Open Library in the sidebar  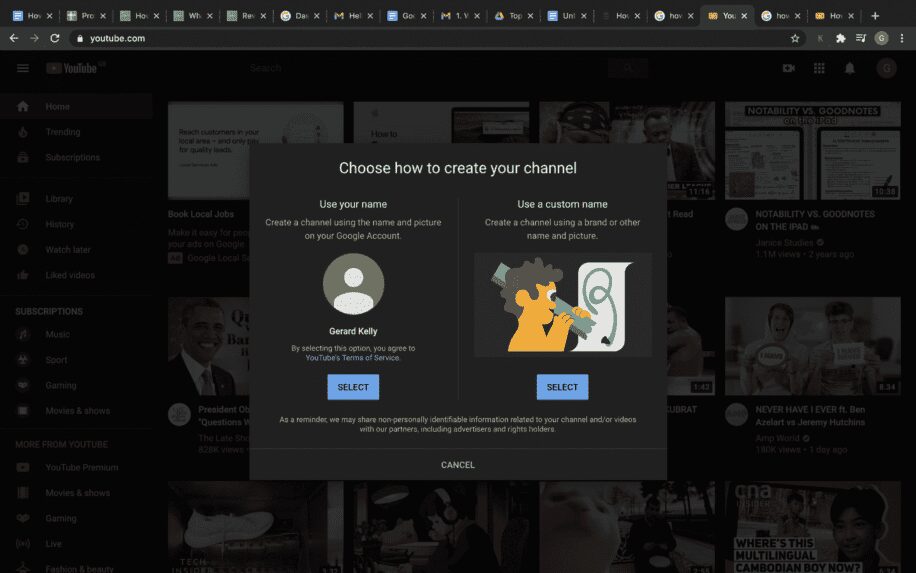pyautogui.click(x=76, y=199)
